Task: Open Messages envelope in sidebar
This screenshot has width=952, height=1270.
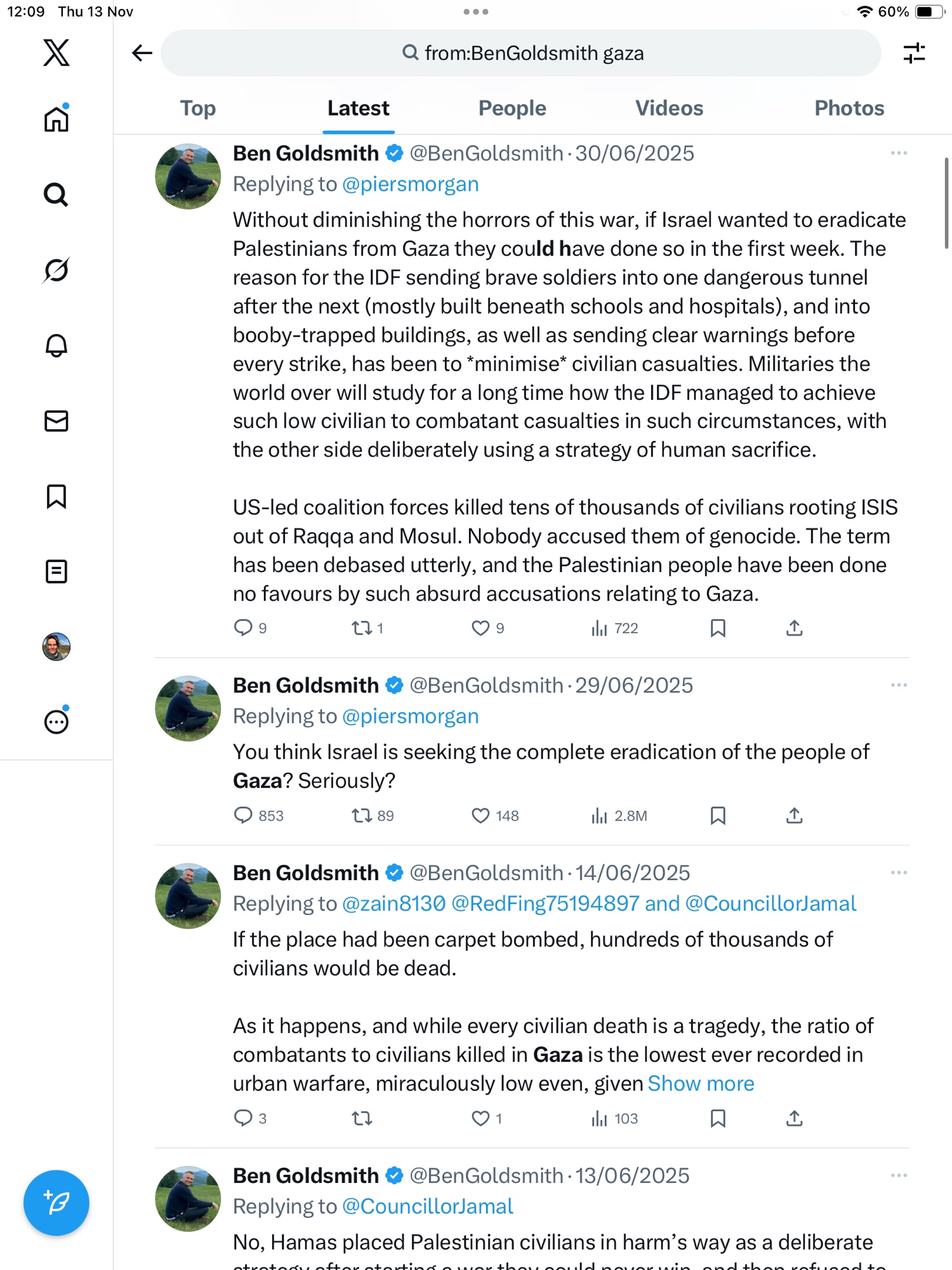Action: (x=56, y=420)
